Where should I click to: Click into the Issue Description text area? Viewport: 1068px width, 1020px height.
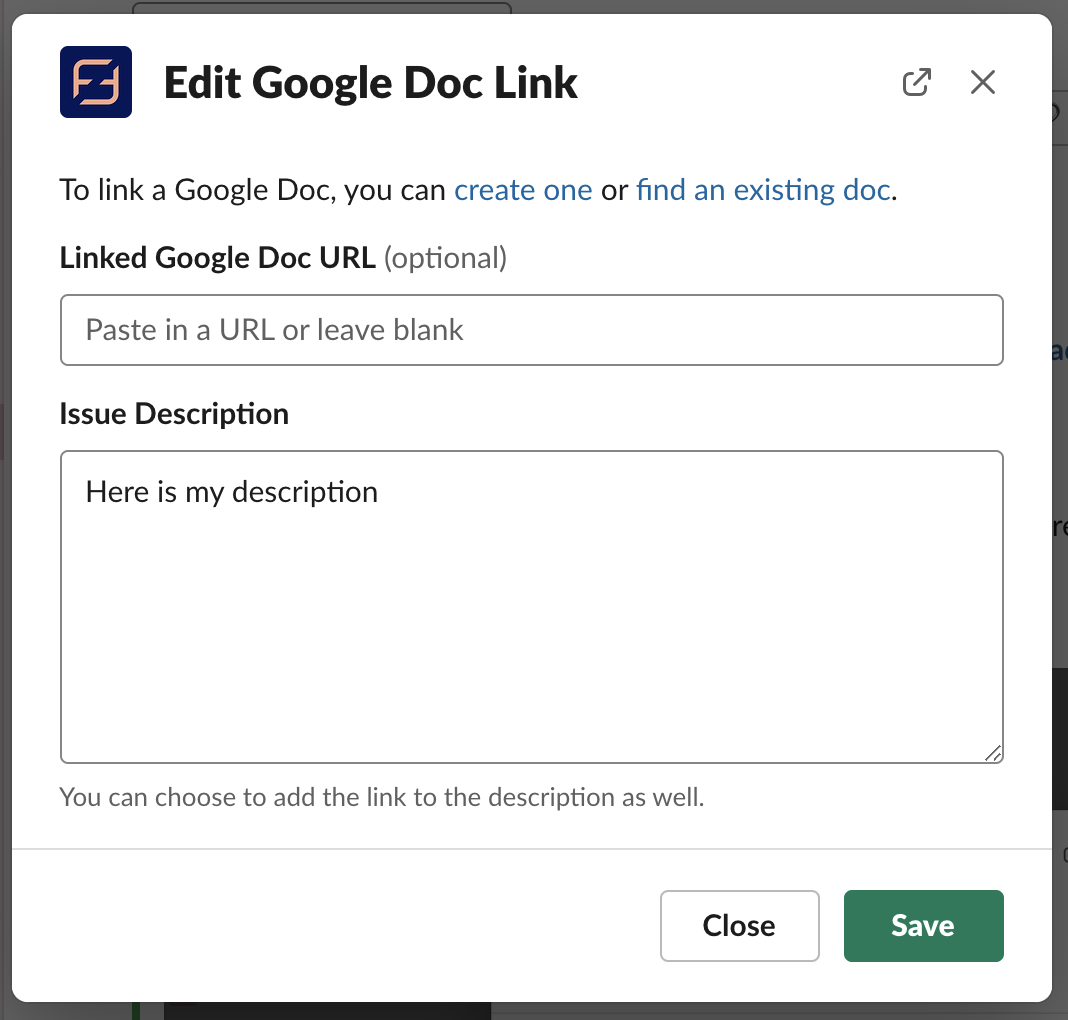click(x=531, y=607)
